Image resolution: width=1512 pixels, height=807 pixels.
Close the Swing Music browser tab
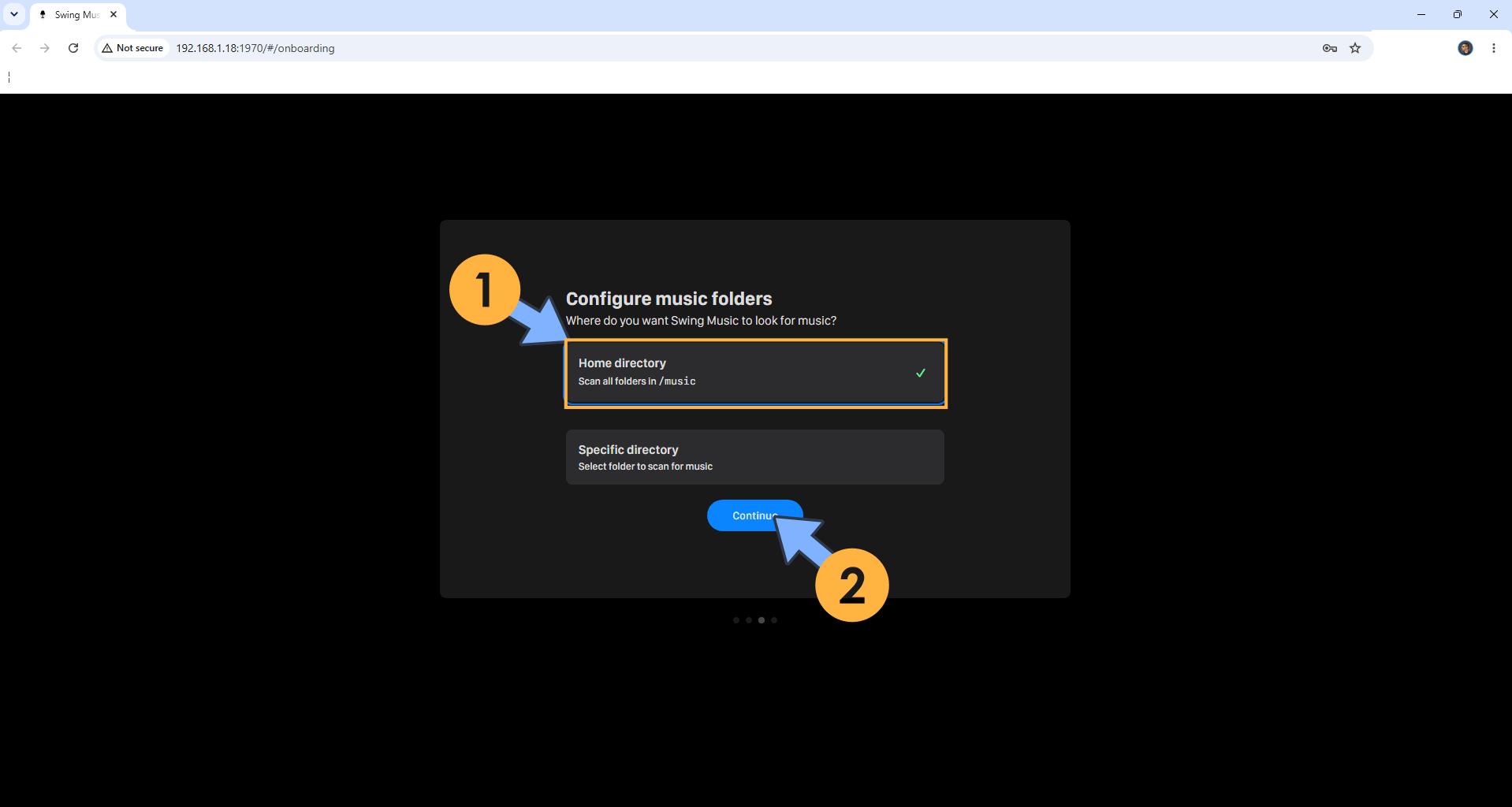tap(114, 14)
